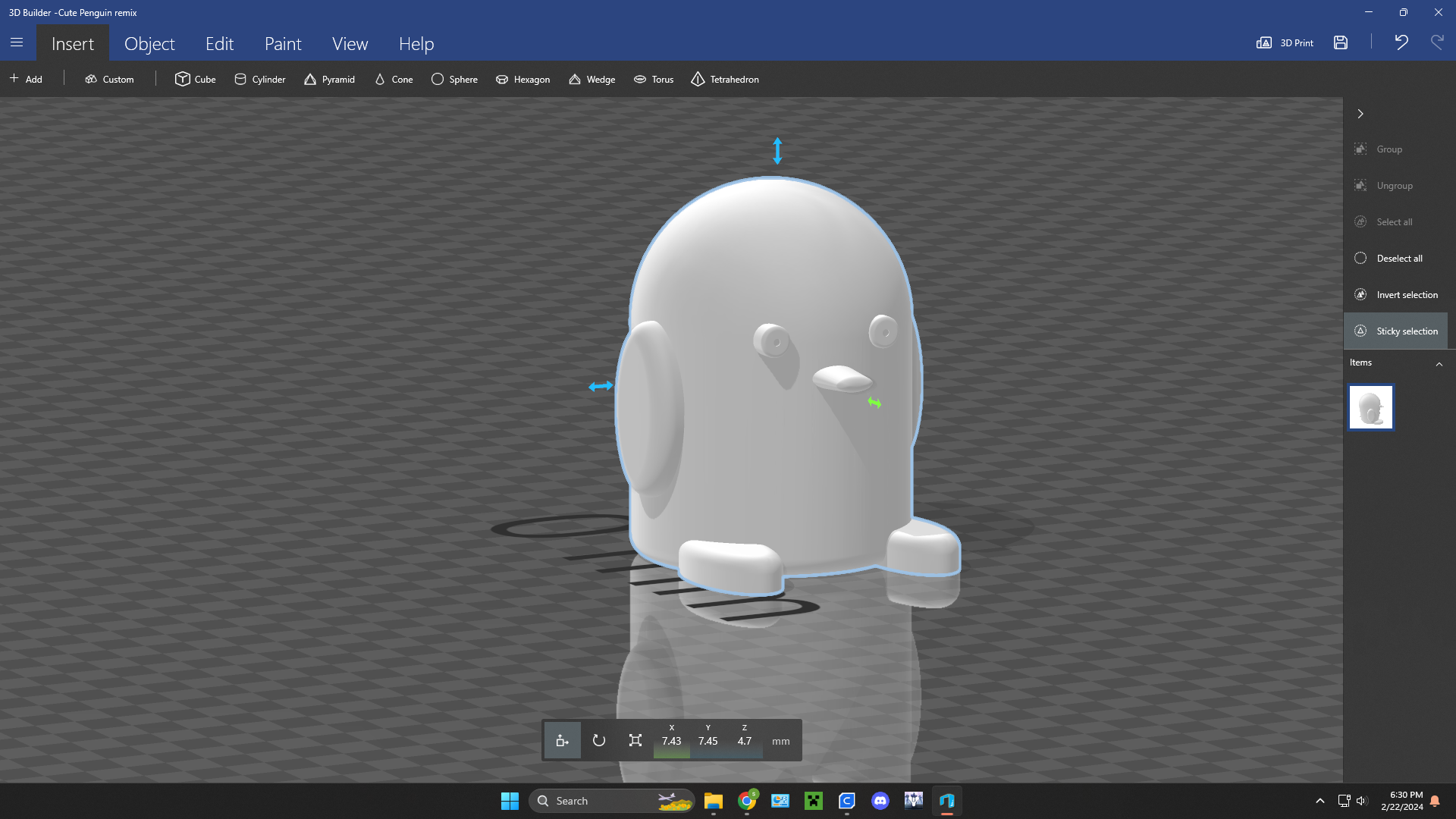Image resolution: width=1456 pixels, height=819 pixels.
Task: Click Add to insert a model
Action: pyautogui.click(x=26, y=79)
